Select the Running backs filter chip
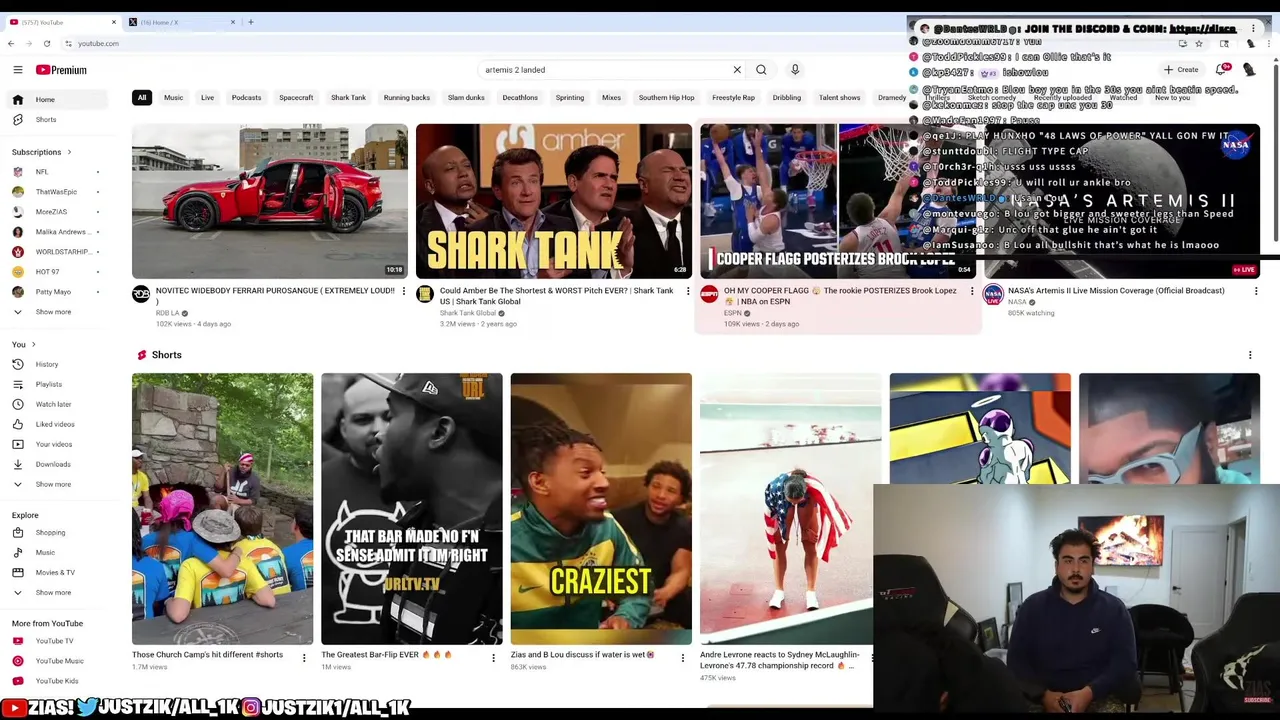Image resolution: width=1280 pixels, height=720 pixels. tap(406, 98)
